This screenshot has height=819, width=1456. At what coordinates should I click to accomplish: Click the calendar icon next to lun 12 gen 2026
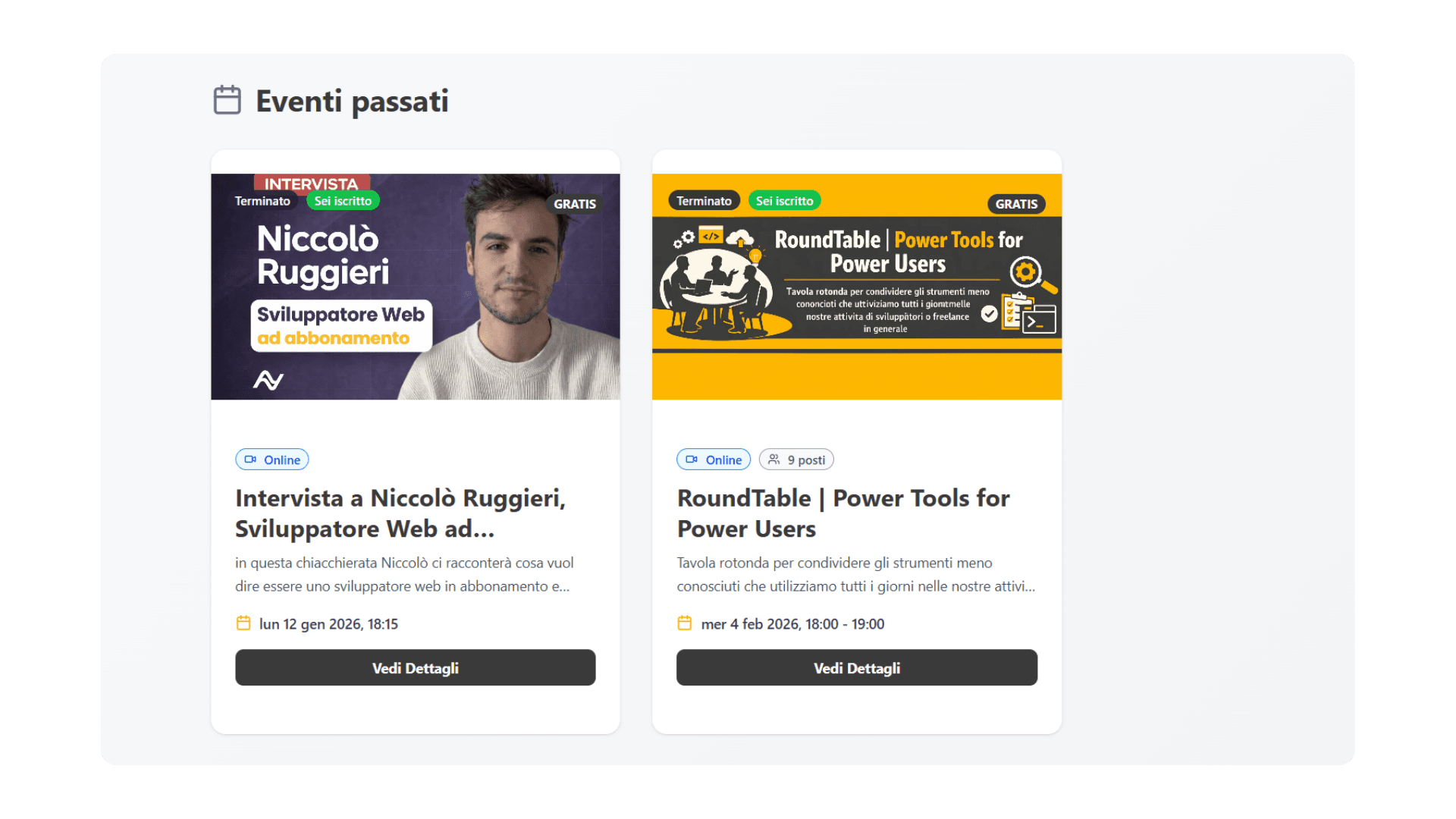coord(243,623)
